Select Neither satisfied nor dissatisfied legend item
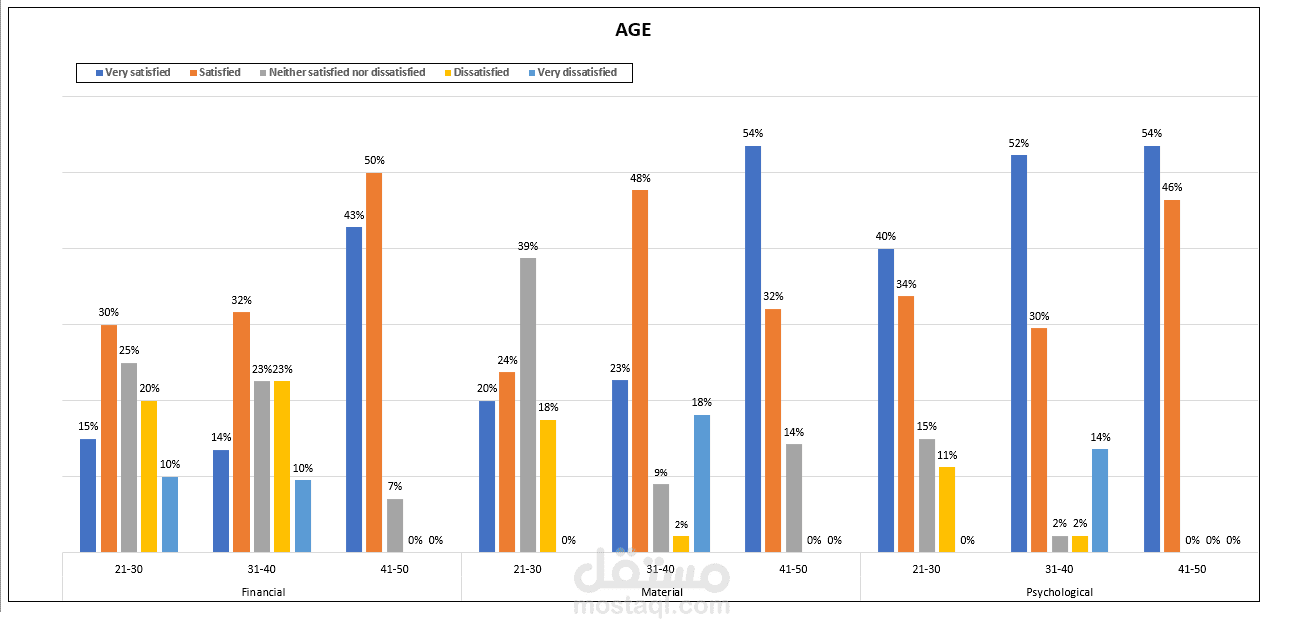Image resolution: width=1304 pixels, height=632 pixels. 343,73
